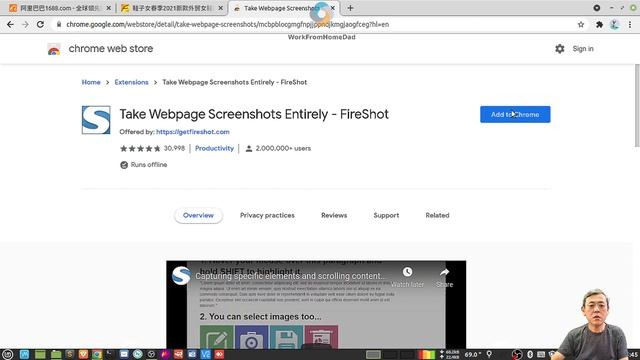Screen dimensions: 640x360
Task: Click the page vertical scrollbar
Action: (x=637, y=105)
